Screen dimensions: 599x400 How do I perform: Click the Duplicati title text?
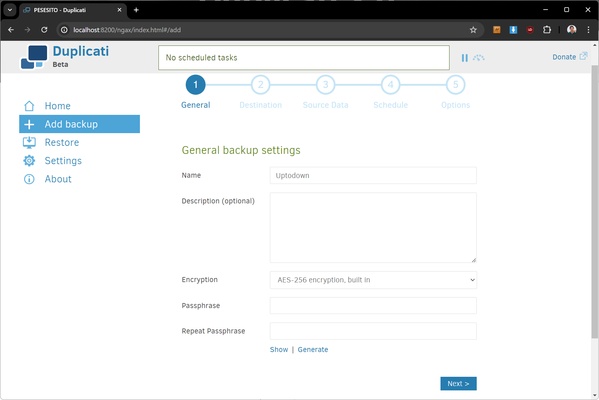(x=81, y=51)
